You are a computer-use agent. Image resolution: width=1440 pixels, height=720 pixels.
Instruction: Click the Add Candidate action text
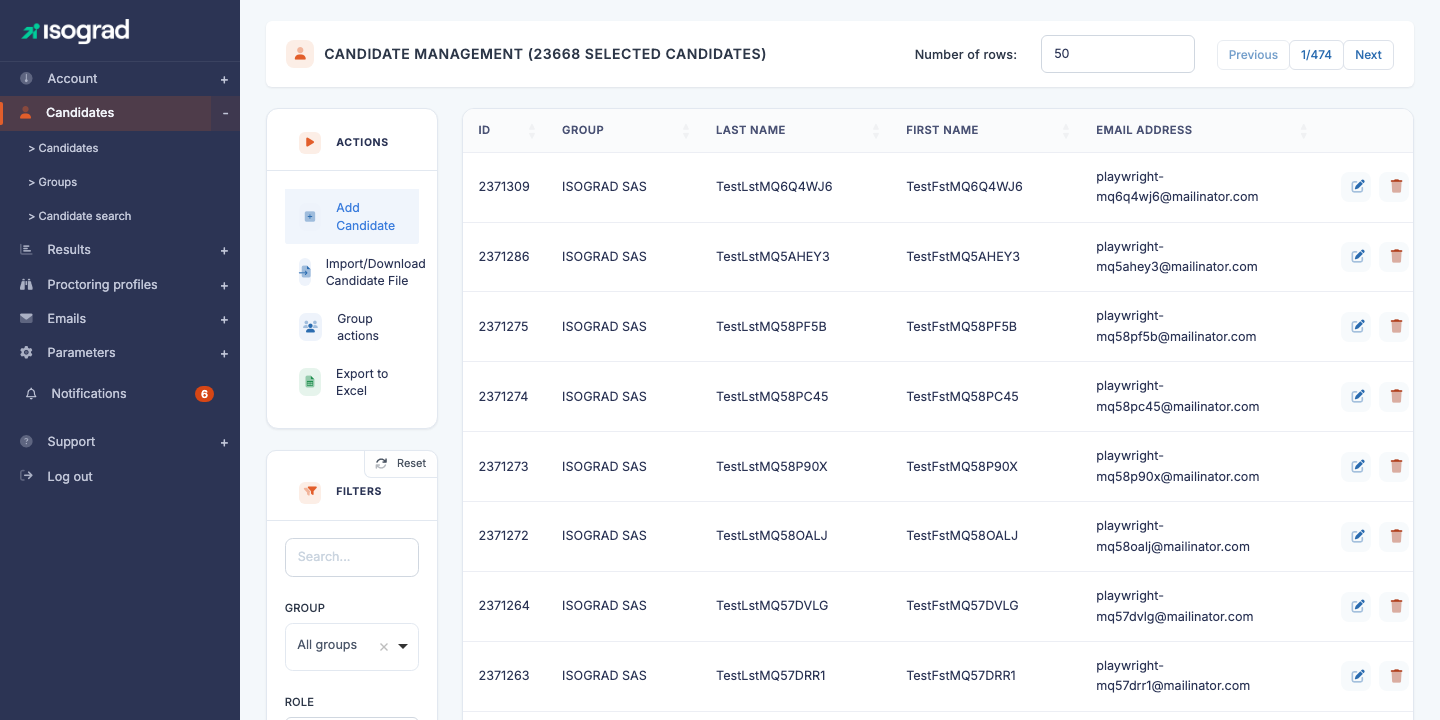(x=365, y=217)
